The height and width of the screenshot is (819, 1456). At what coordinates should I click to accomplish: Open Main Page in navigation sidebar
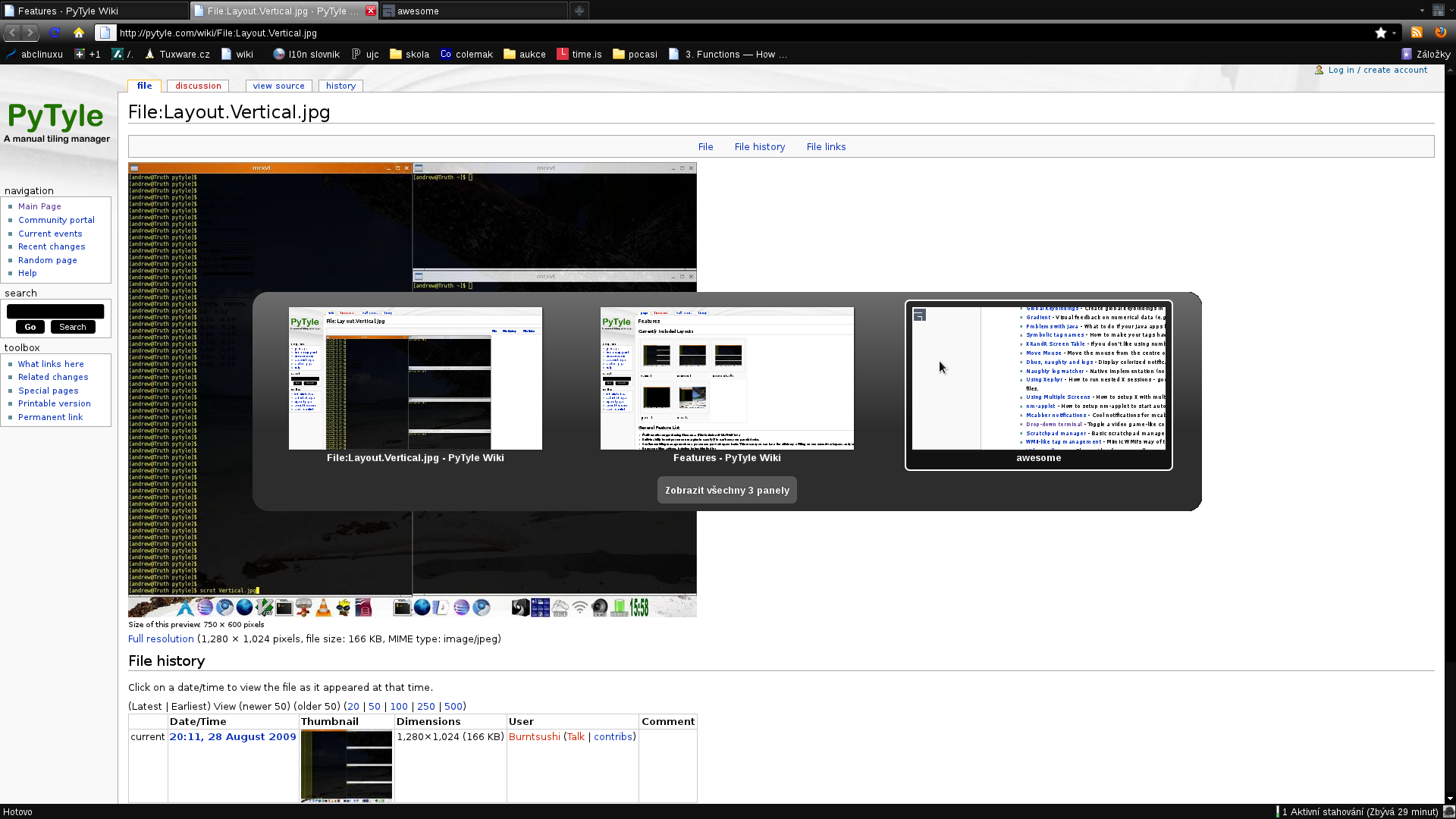click(39, 206)
